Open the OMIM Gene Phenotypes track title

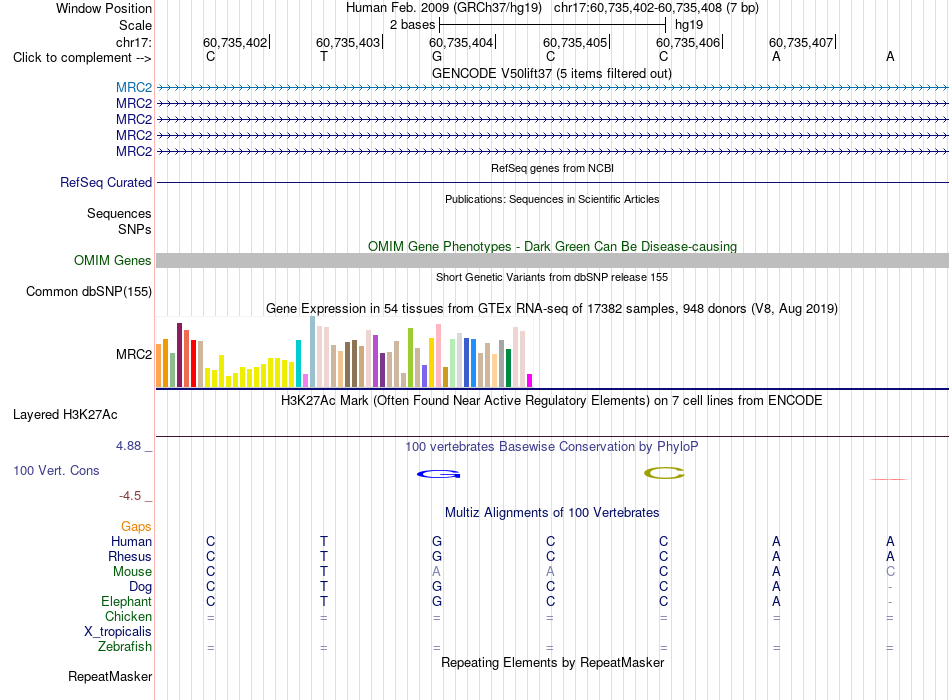[552, 246]
